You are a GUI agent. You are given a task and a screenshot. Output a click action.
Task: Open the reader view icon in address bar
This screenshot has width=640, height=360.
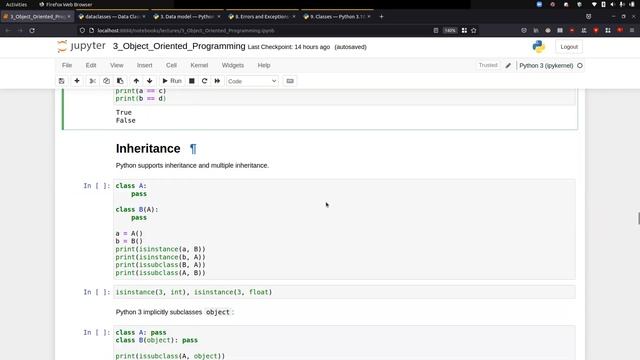(436, 31)
